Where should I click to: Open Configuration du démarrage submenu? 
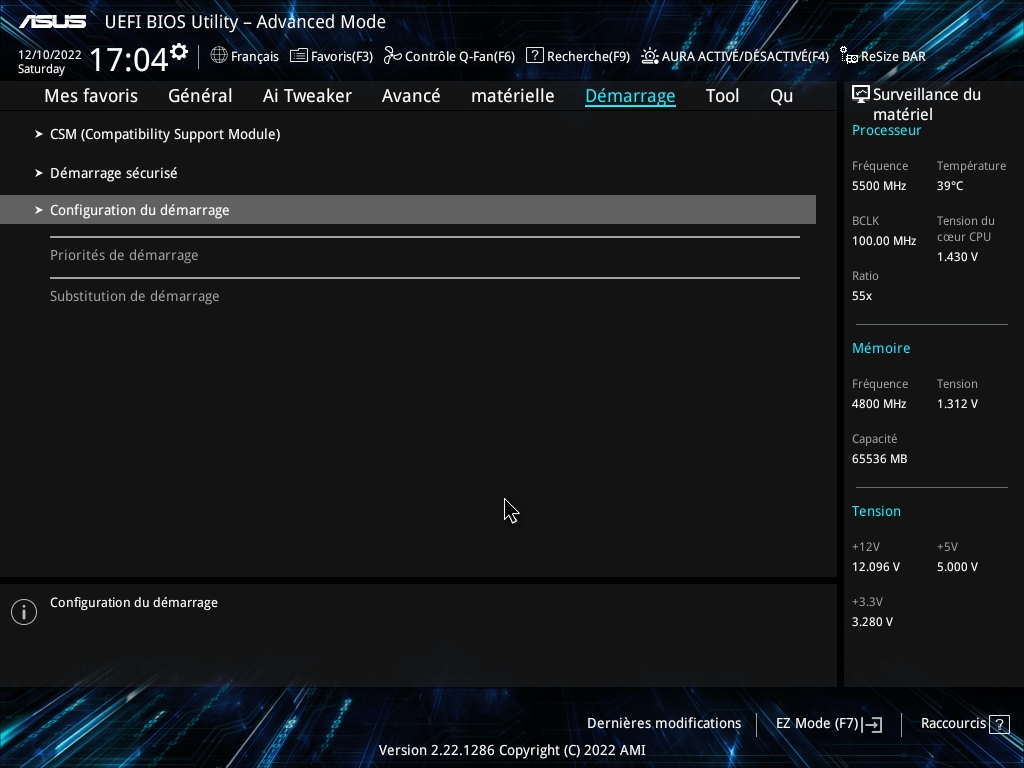pyautogui.click(x=139, y=210)
